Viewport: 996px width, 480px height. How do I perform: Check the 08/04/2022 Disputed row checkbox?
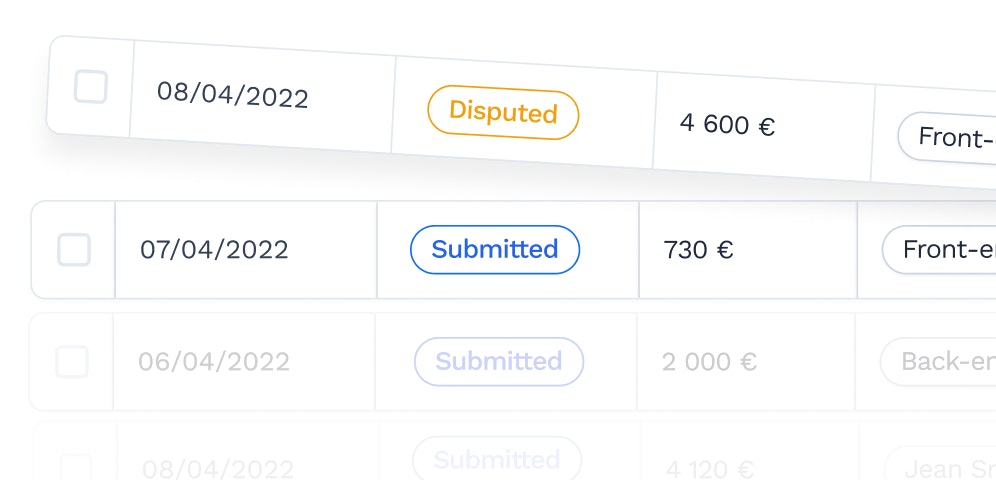(x=90, y=86)
